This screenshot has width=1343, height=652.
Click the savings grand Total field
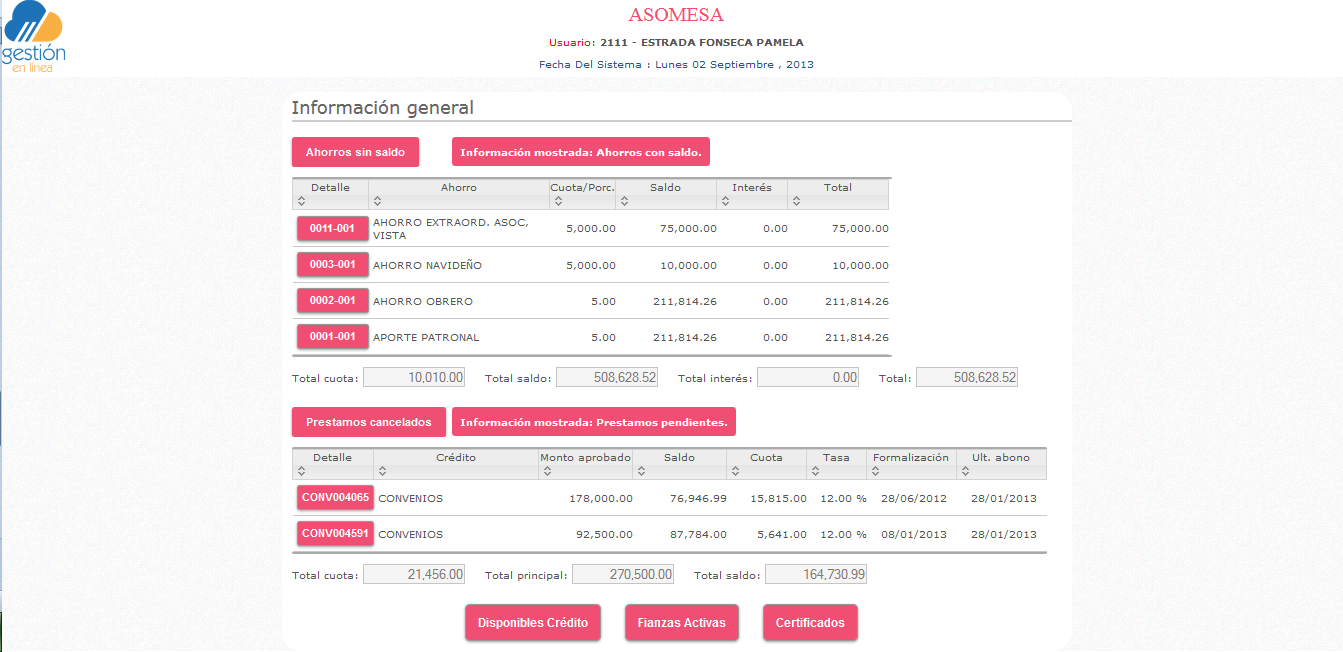(x=967, y=377)
